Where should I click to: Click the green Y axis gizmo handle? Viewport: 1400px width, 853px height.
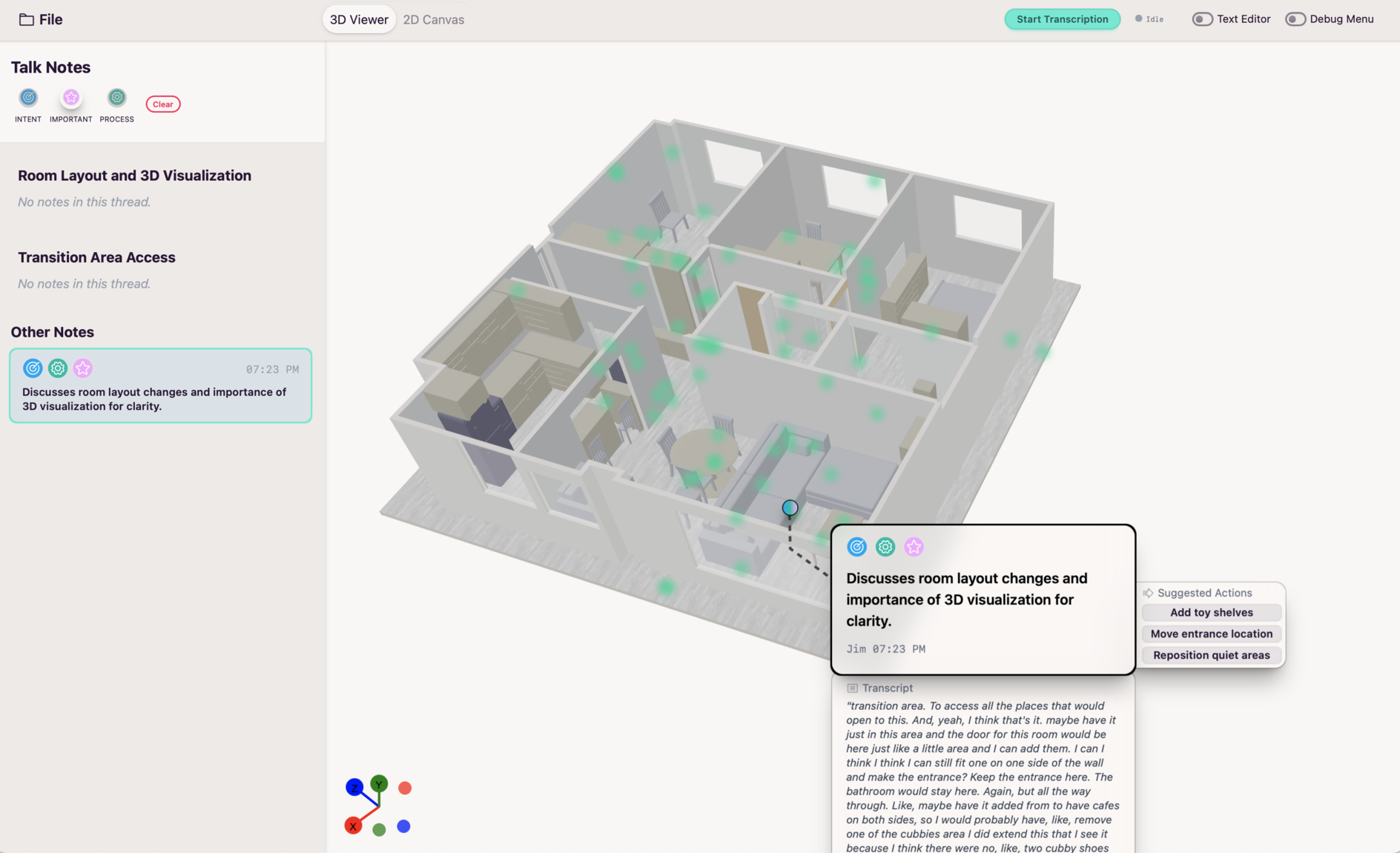click(379, 784)
